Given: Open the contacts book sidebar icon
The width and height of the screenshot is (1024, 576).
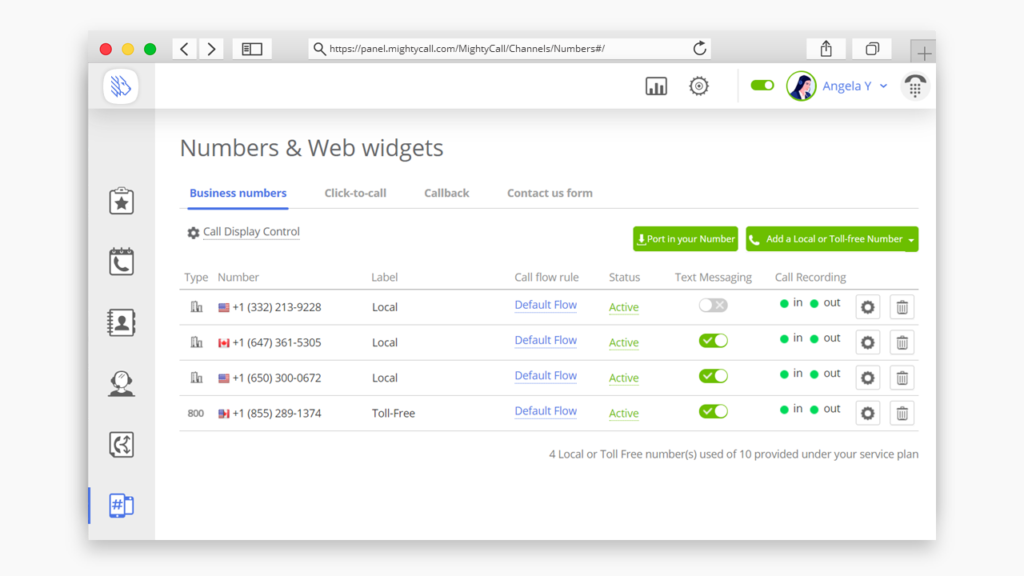Looking at the screenshot, I should click(121, 323).
